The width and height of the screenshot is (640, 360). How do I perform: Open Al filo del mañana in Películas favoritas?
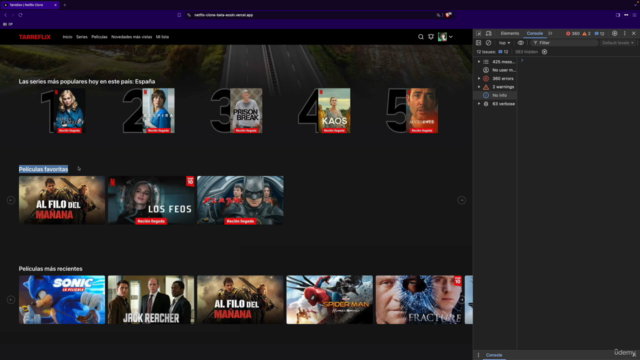coord(62,200)
